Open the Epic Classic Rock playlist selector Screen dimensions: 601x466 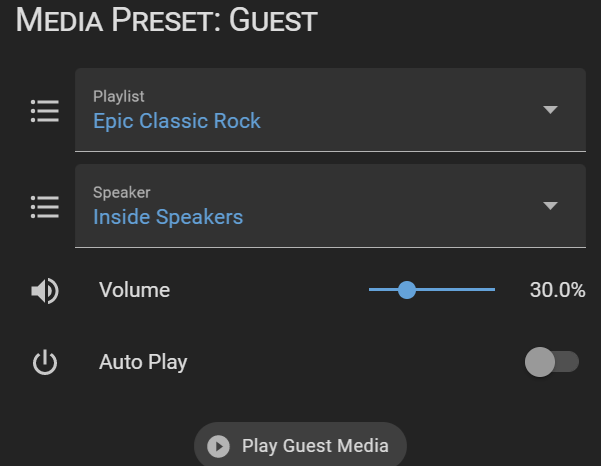pos(177,121)
